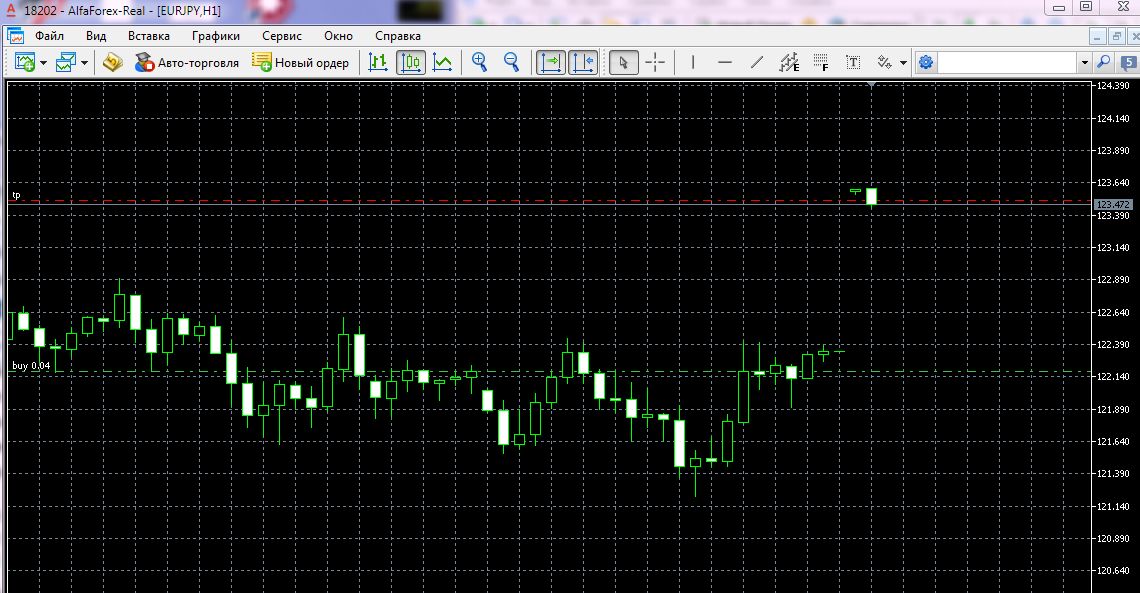Open the chat notifications icon
Viewport: 1140px width, 593px height.
click(1128, 62)
